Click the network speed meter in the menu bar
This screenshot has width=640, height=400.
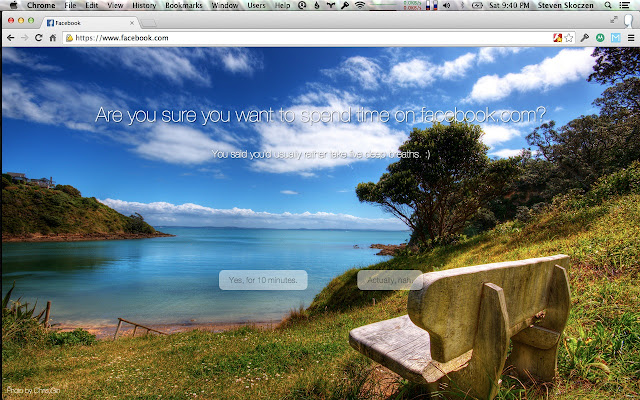pyautogui.click(x=412, y=5)
